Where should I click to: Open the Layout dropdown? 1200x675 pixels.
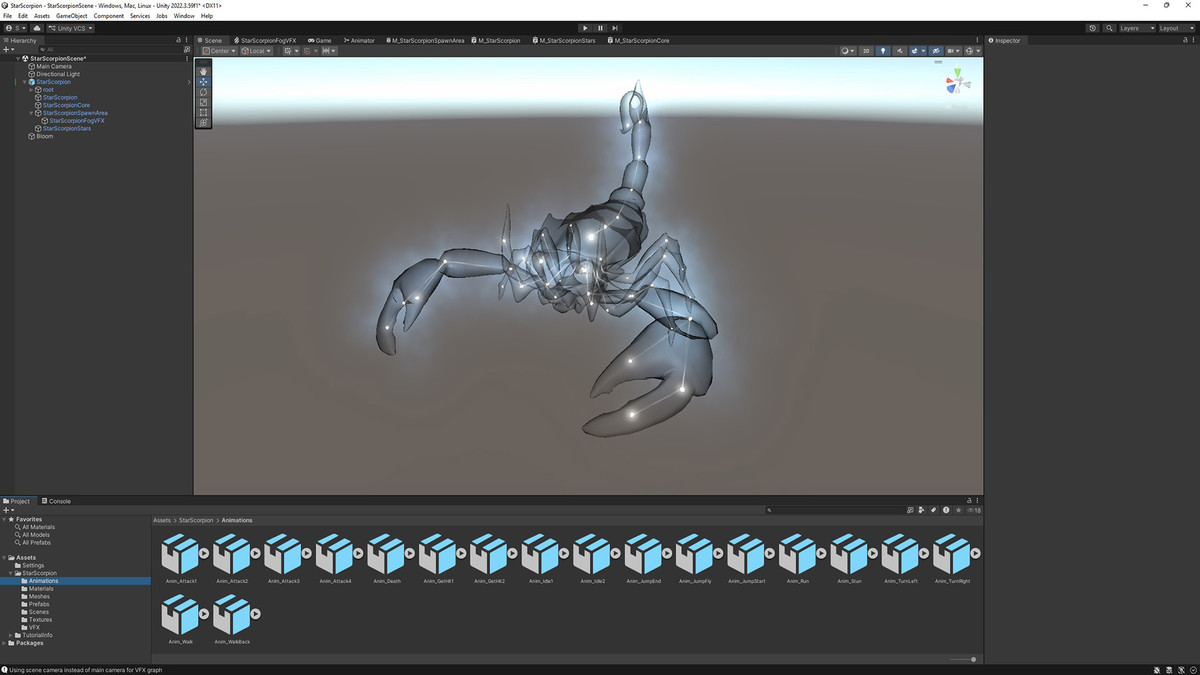click(1175, 28)
